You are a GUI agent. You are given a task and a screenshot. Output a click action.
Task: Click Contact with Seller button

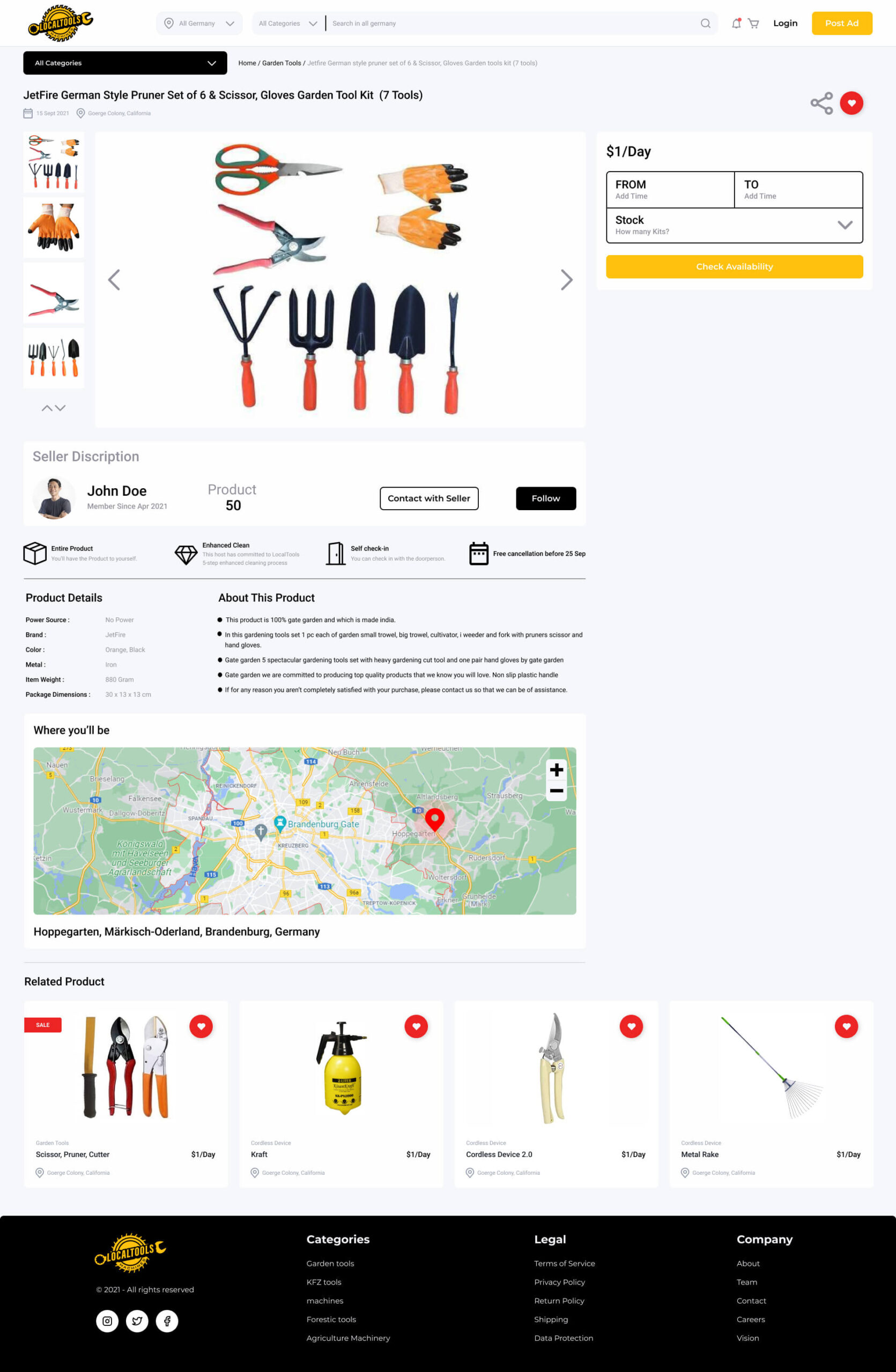tap(429, 498)
